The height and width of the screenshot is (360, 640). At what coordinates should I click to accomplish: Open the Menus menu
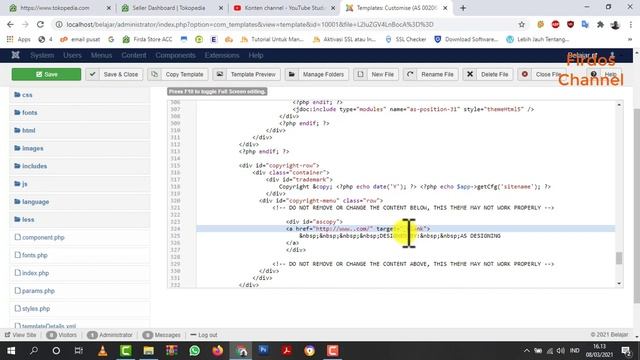101,55
